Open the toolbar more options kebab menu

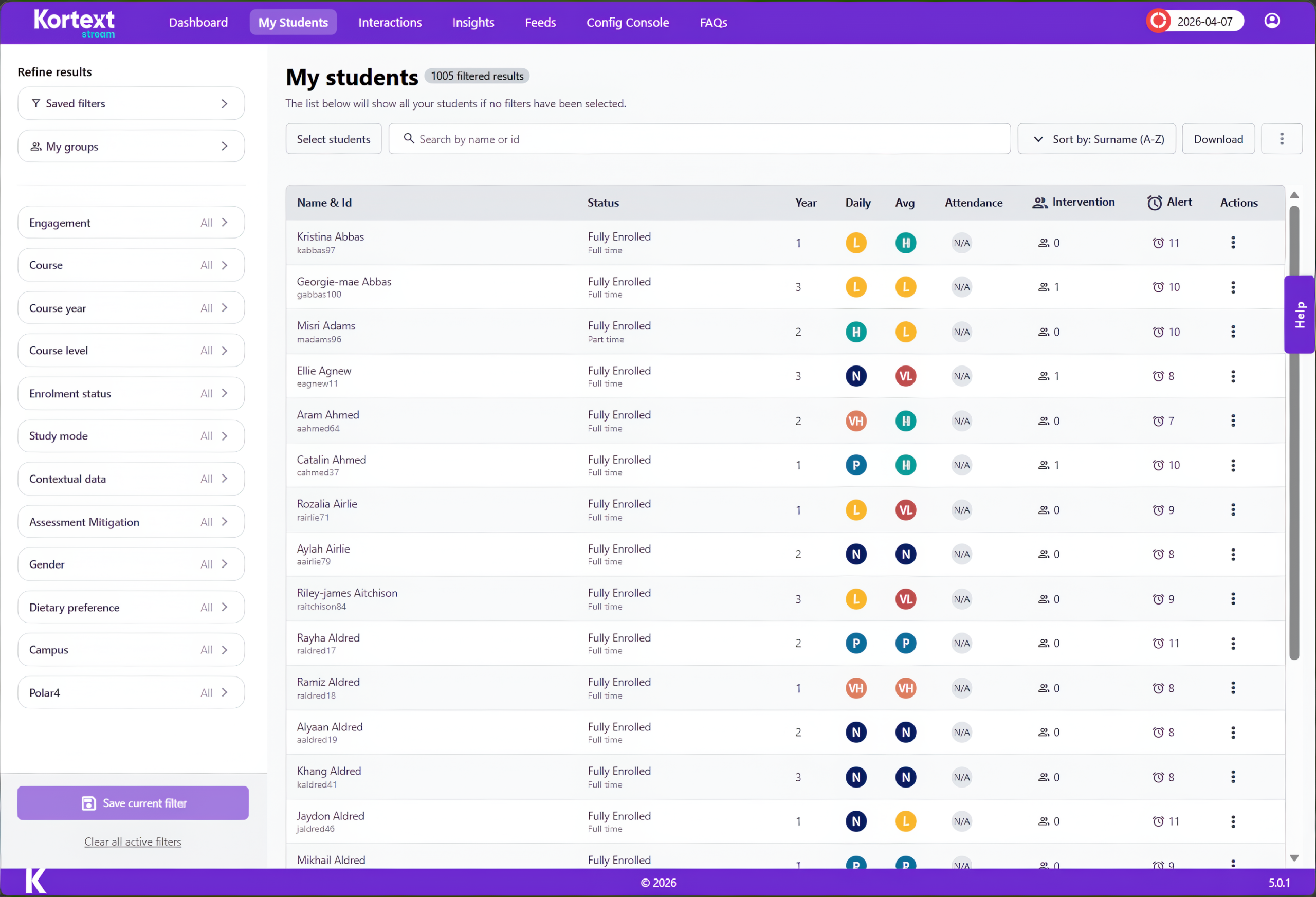1282,139
